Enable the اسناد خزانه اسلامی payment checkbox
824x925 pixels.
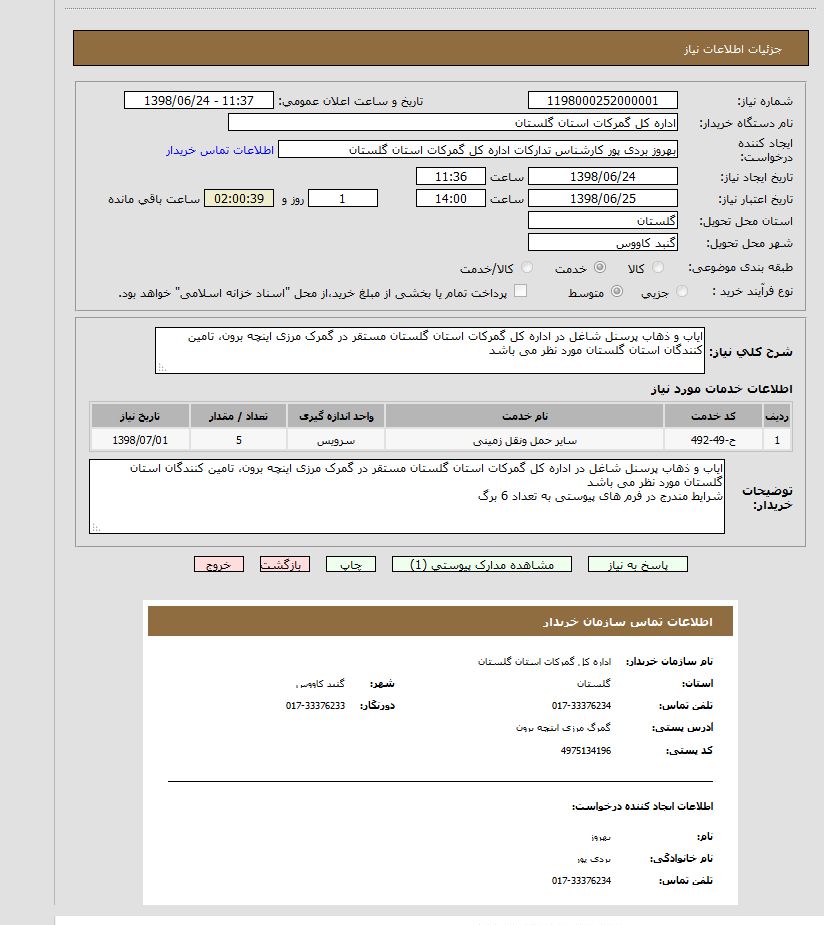(519, 290)
